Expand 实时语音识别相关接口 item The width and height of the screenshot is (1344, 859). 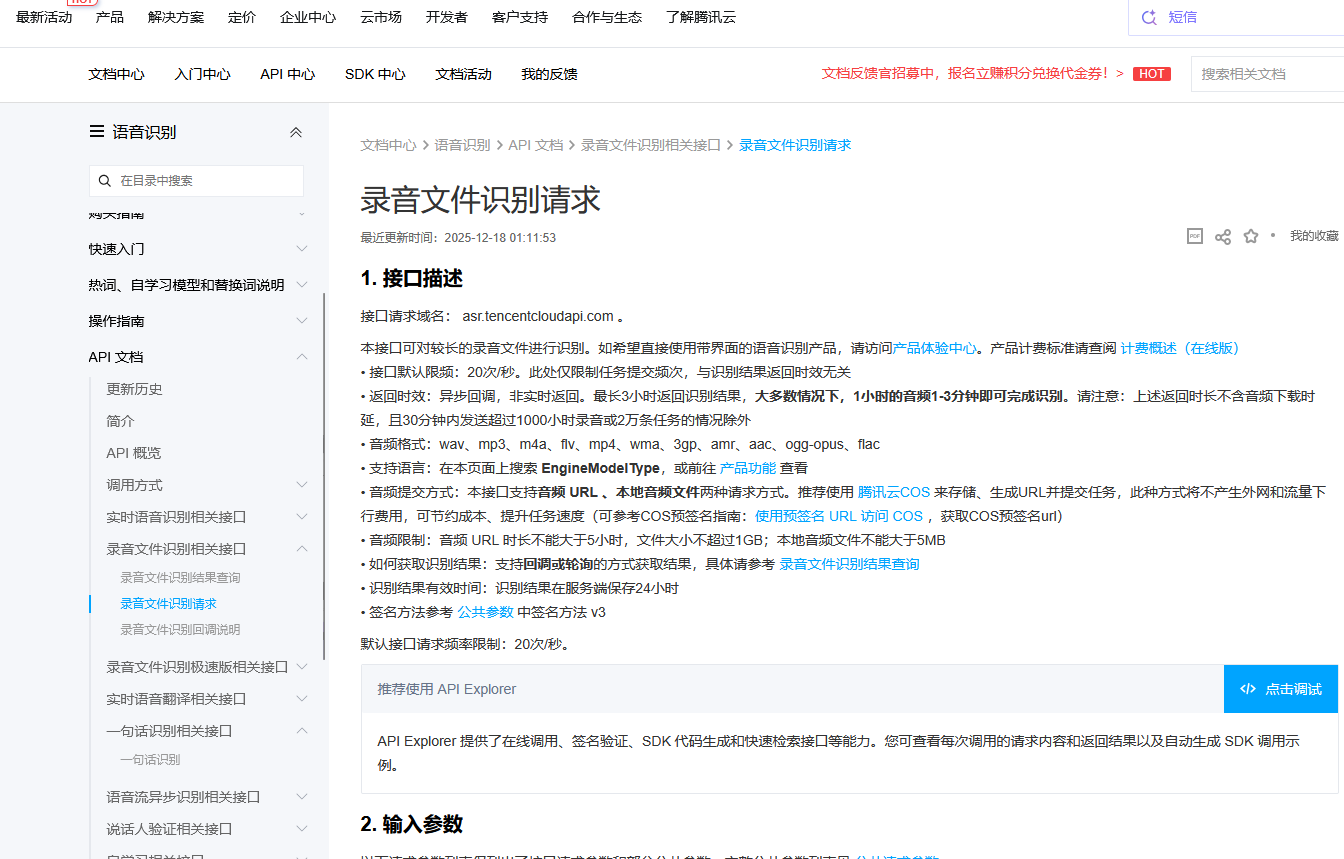coord(302,517)
